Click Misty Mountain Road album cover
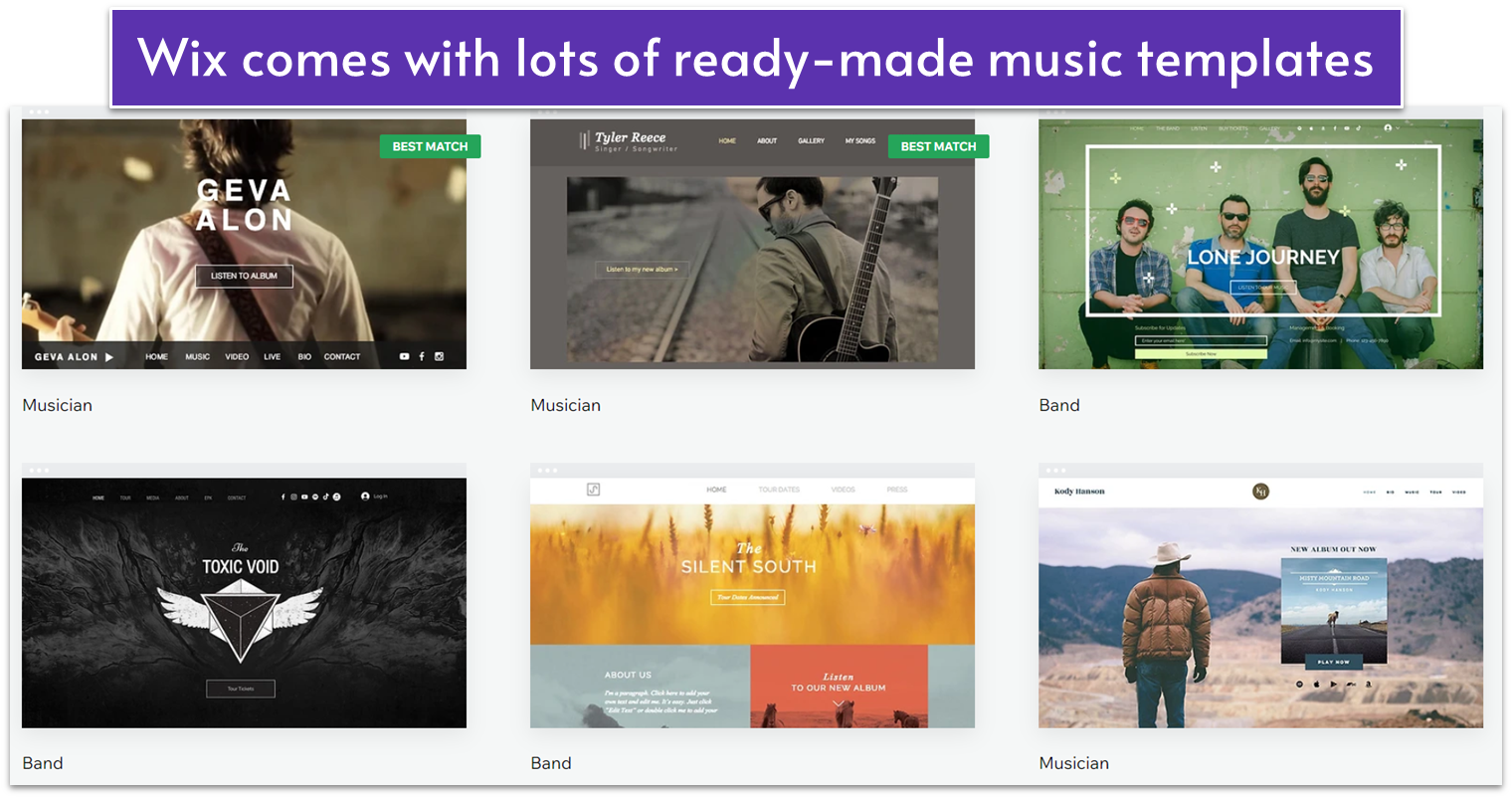The height and width of the screenshot is (798, 1512). coord(1333,612)
